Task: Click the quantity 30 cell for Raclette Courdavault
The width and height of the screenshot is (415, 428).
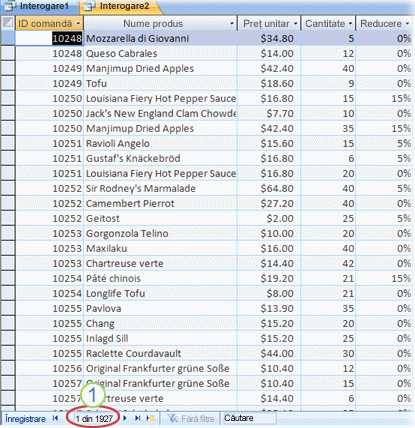Action: pyautogui.click(x=328, y=353)
